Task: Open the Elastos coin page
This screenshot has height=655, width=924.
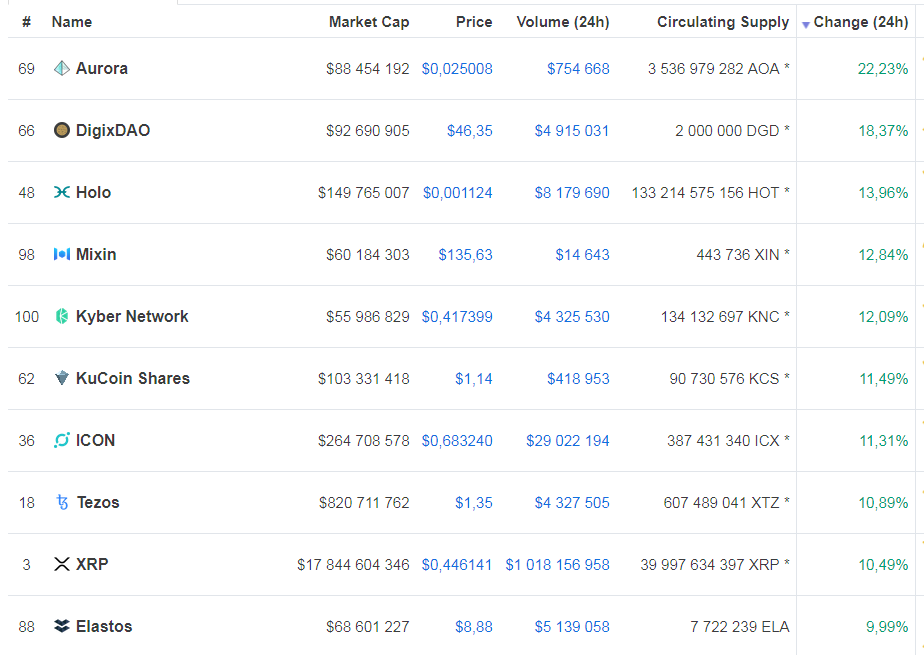Action: pos(104,626)
